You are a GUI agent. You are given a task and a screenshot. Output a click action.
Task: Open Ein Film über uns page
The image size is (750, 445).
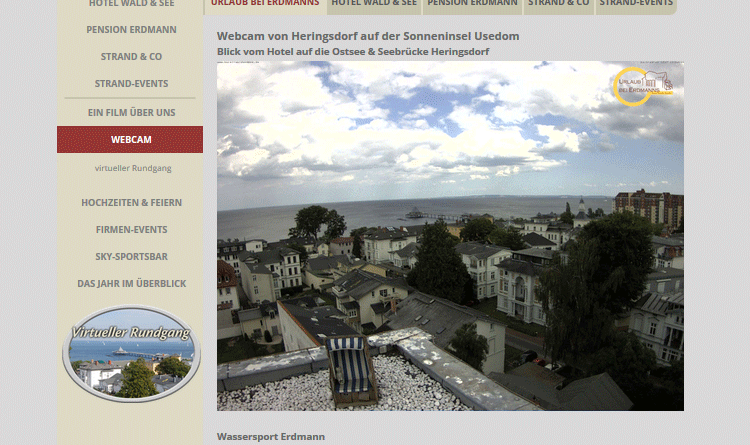pos(131,112)
